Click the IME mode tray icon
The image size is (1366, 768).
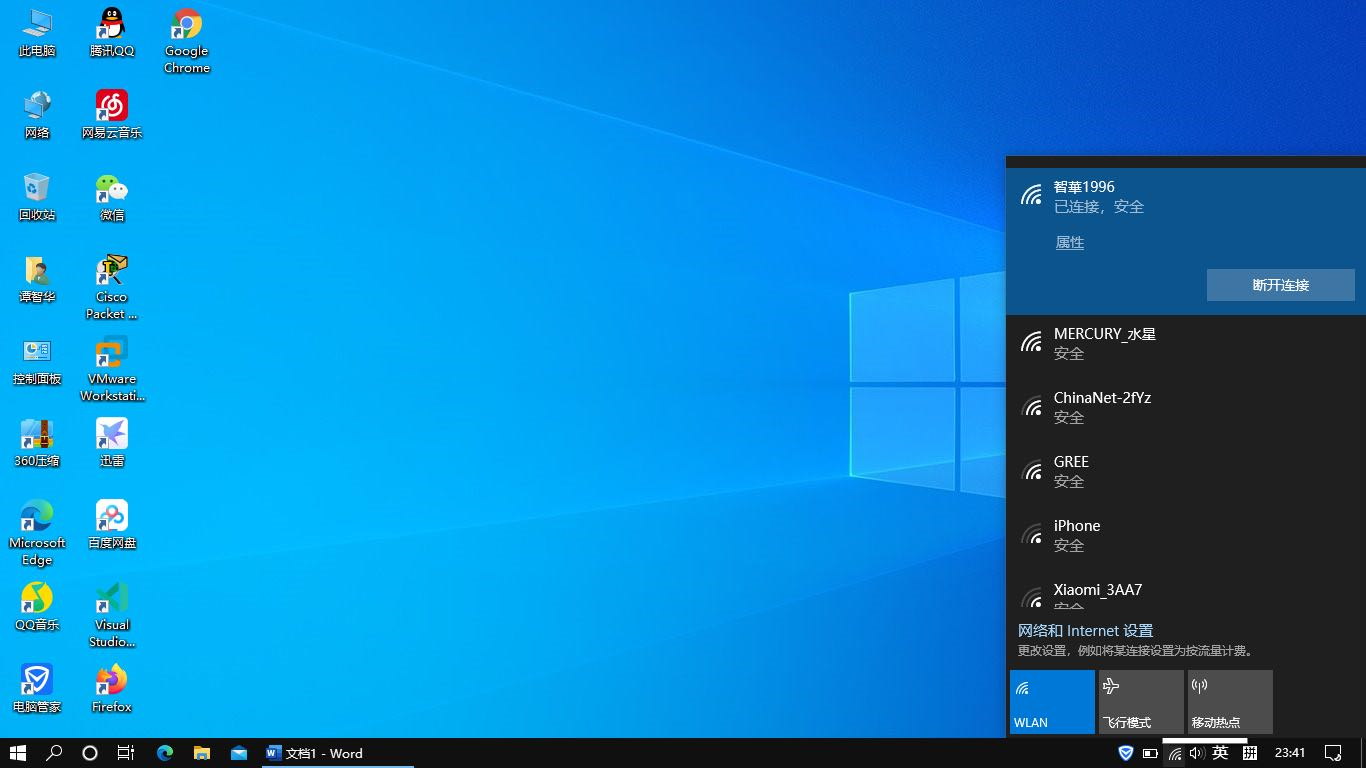coord(1249,753)
